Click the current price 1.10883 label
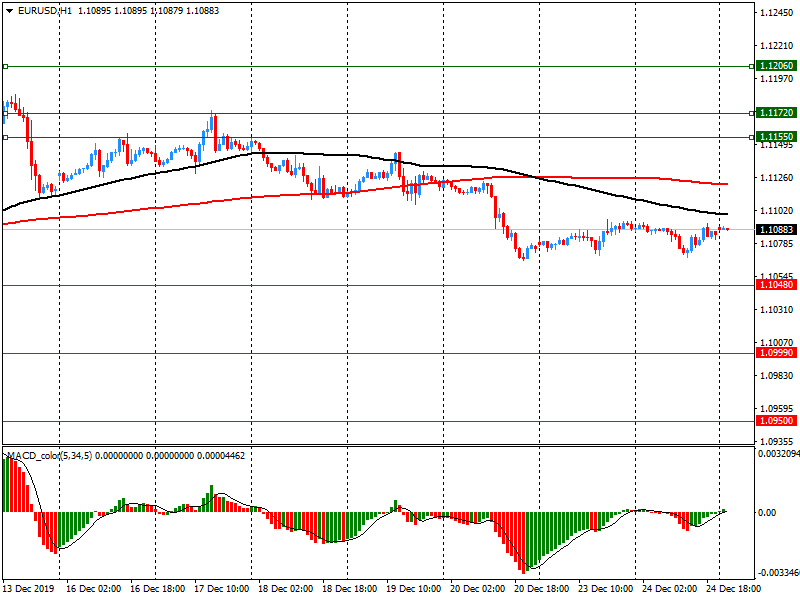 pyautogui.click(x=775, y=229)
